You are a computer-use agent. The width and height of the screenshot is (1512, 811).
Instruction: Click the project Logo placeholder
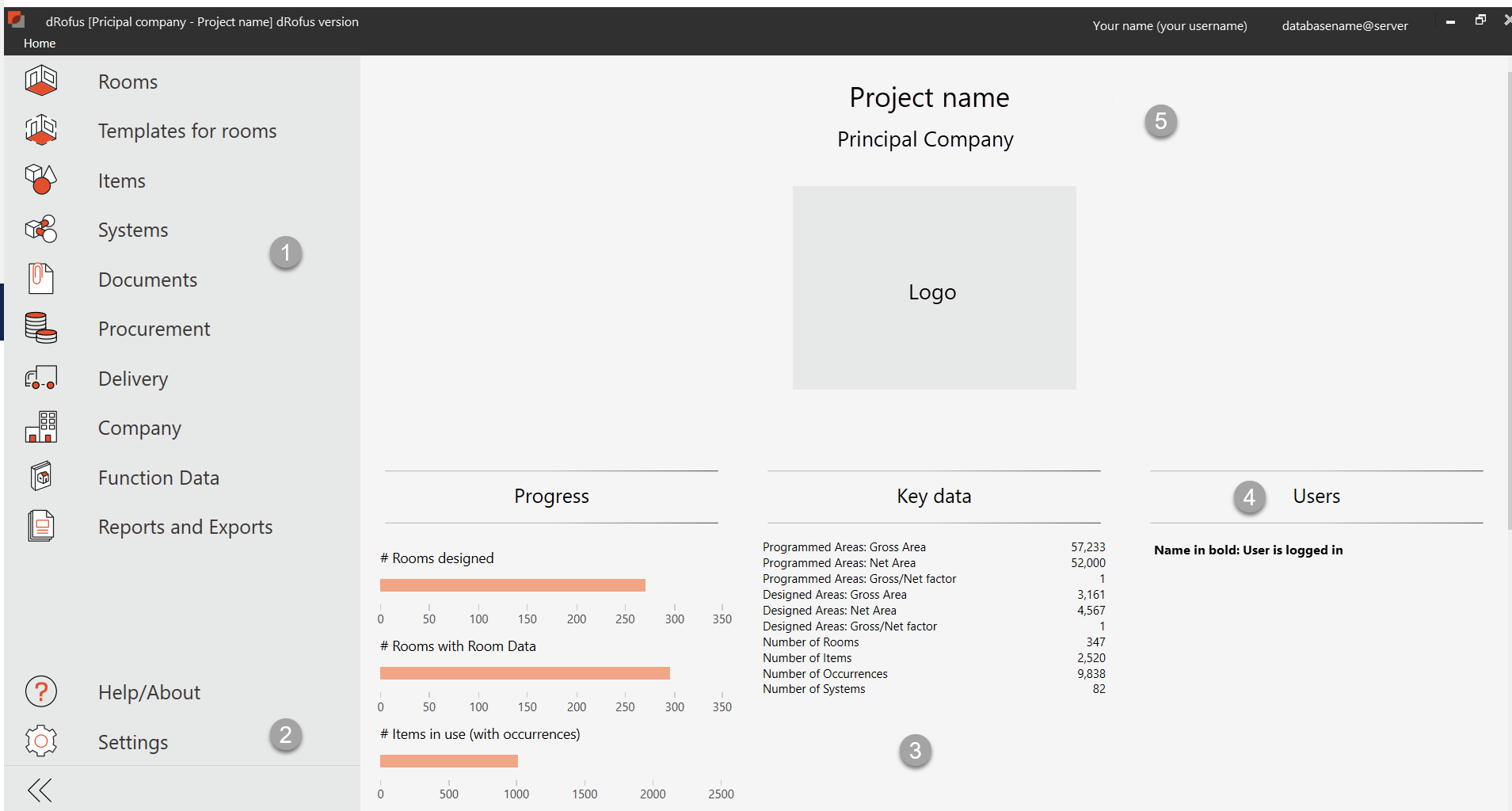[933, 288]
